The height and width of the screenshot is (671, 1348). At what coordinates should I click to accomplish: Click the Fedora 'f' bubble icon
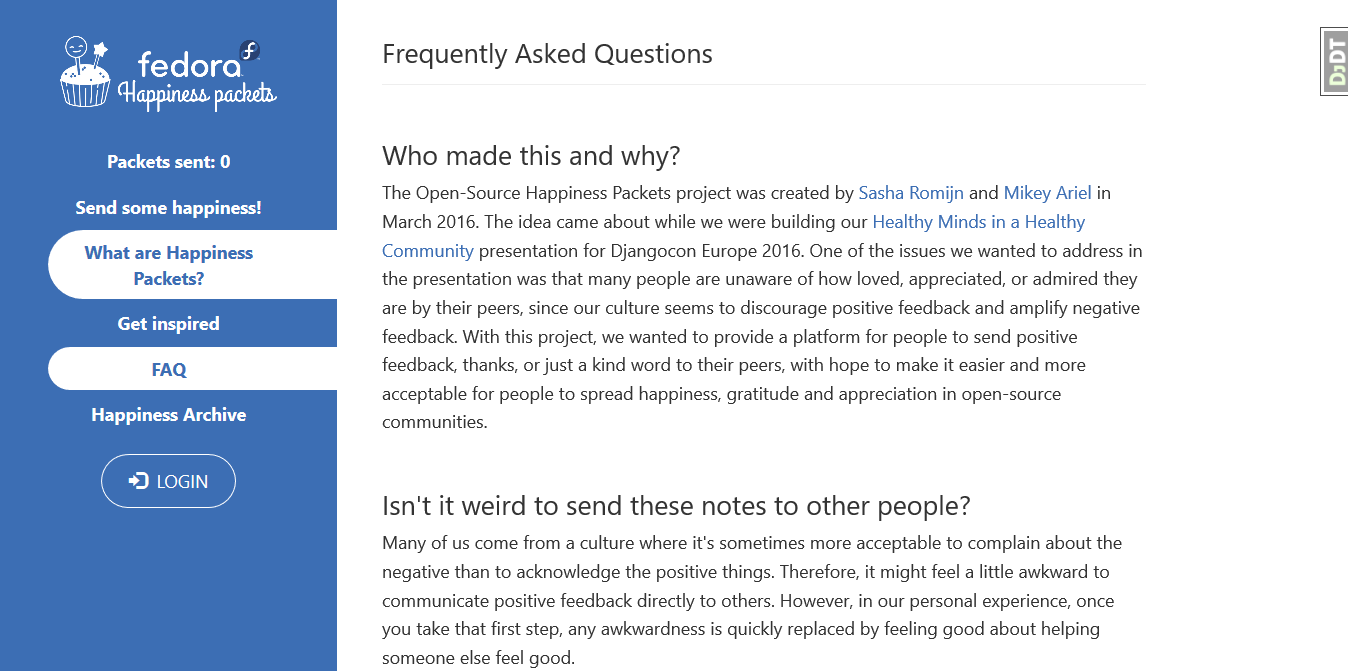pyautogui.click(x=250, y=51)
